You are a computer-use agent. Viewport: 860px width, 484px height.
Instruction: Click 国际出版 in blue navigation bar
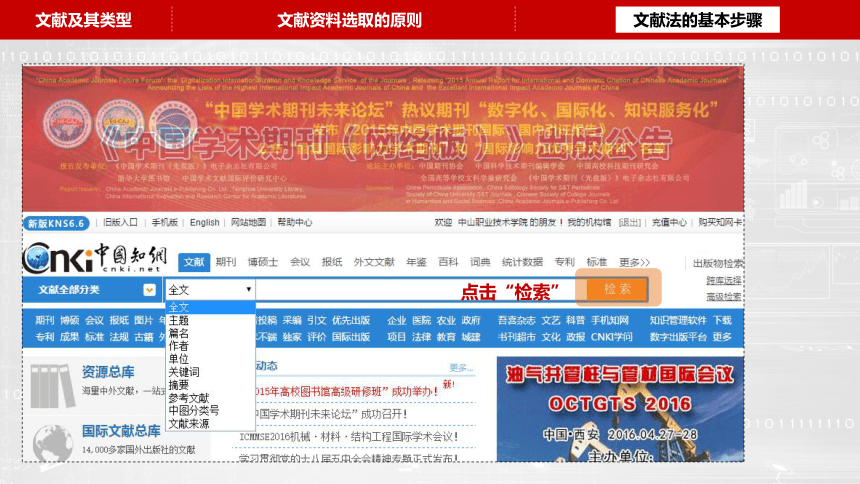click(x=351, y=337)
